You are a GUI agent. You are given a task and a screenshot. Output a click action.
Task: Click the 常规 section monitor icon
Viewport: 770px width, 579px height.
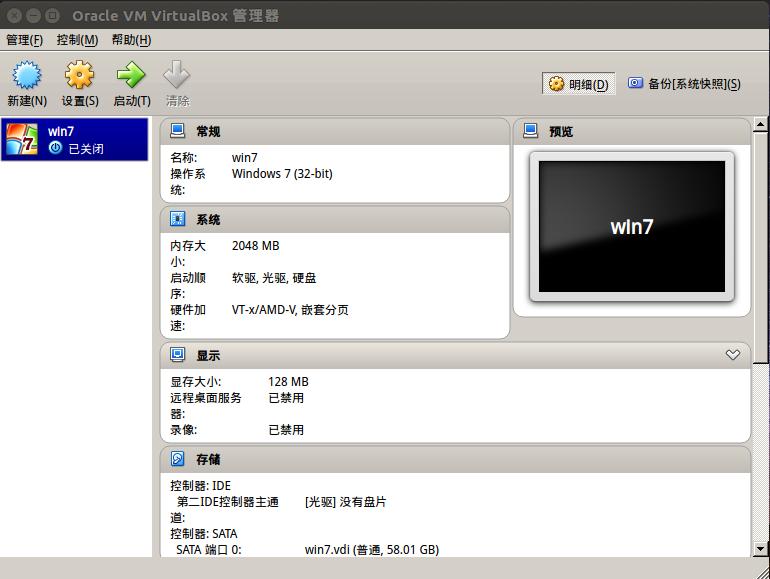coord(177,131)
